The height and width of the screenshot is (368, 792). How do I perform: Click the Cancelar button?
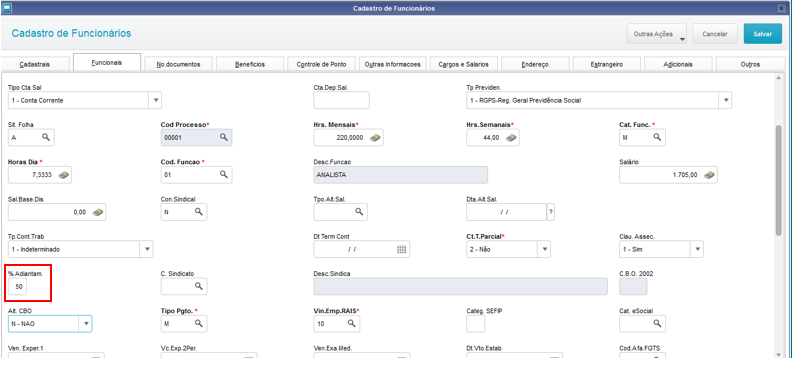[715, 34]
